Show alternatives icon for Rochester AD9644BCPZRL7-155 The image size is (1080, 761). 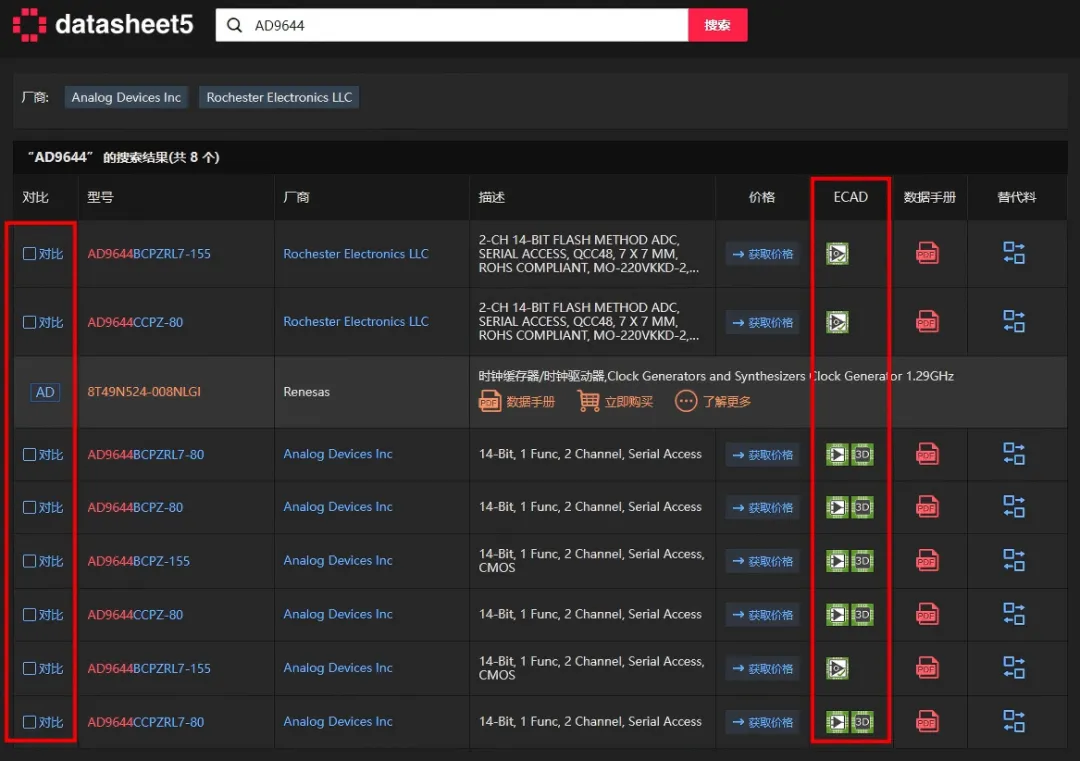pyautogui.click(x=1014, y=253)
